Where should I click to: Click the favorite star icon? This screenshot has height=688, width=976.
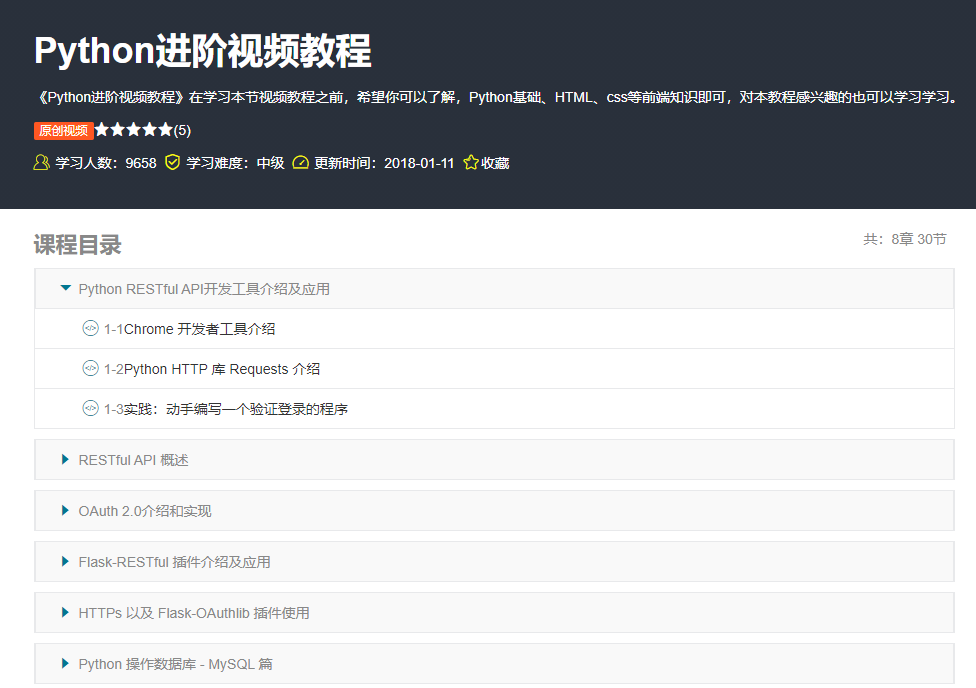pos(471,163)
